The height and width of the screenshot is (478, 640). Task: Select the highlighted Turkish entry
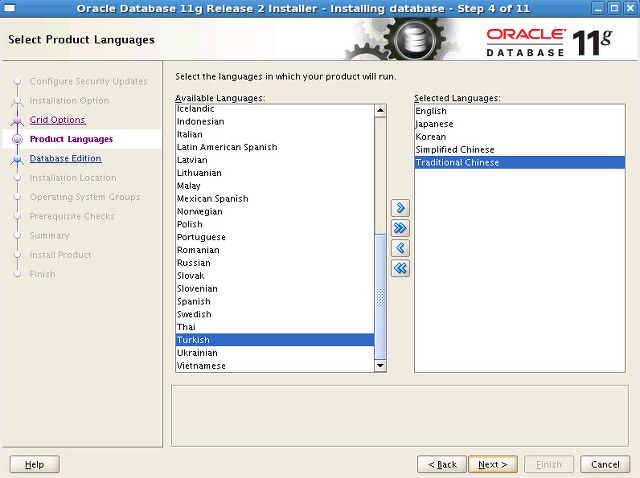pos(275,340)
